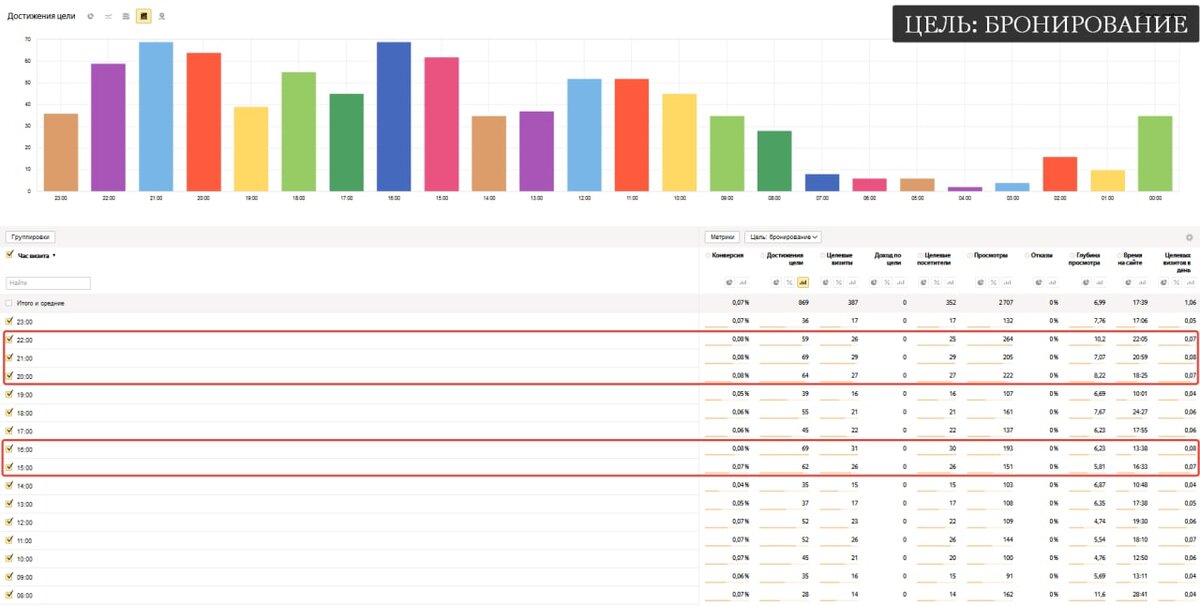1200x606 pixels.
Task: Click bar icon under Целевые визиты column
Action: (x=852, y=283)
